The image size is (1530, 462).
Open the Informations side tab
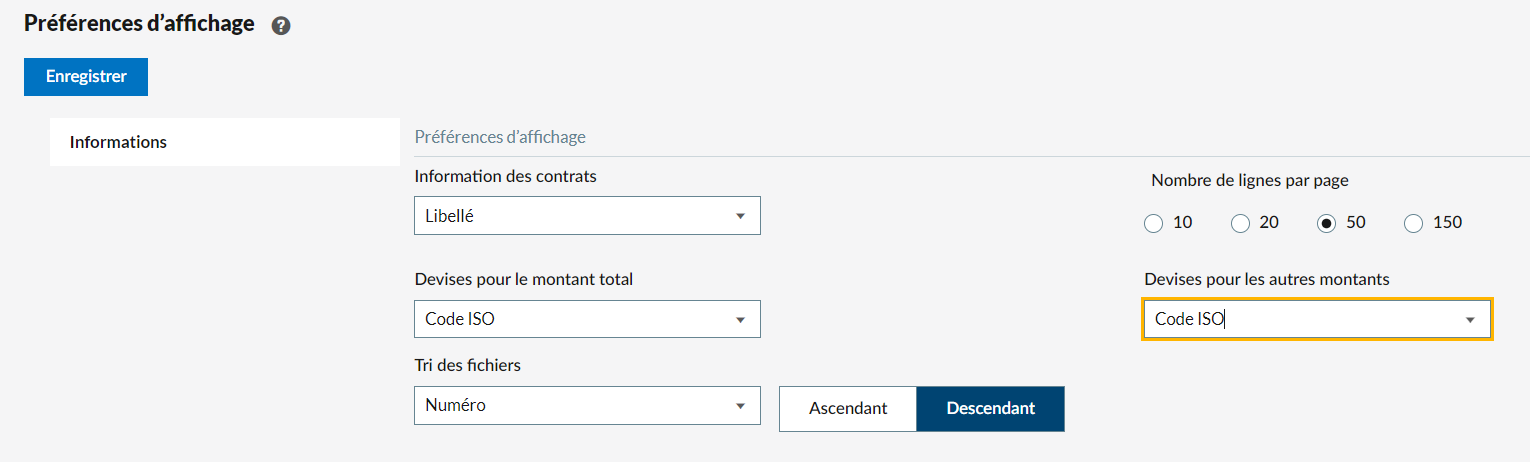[118, 142]
